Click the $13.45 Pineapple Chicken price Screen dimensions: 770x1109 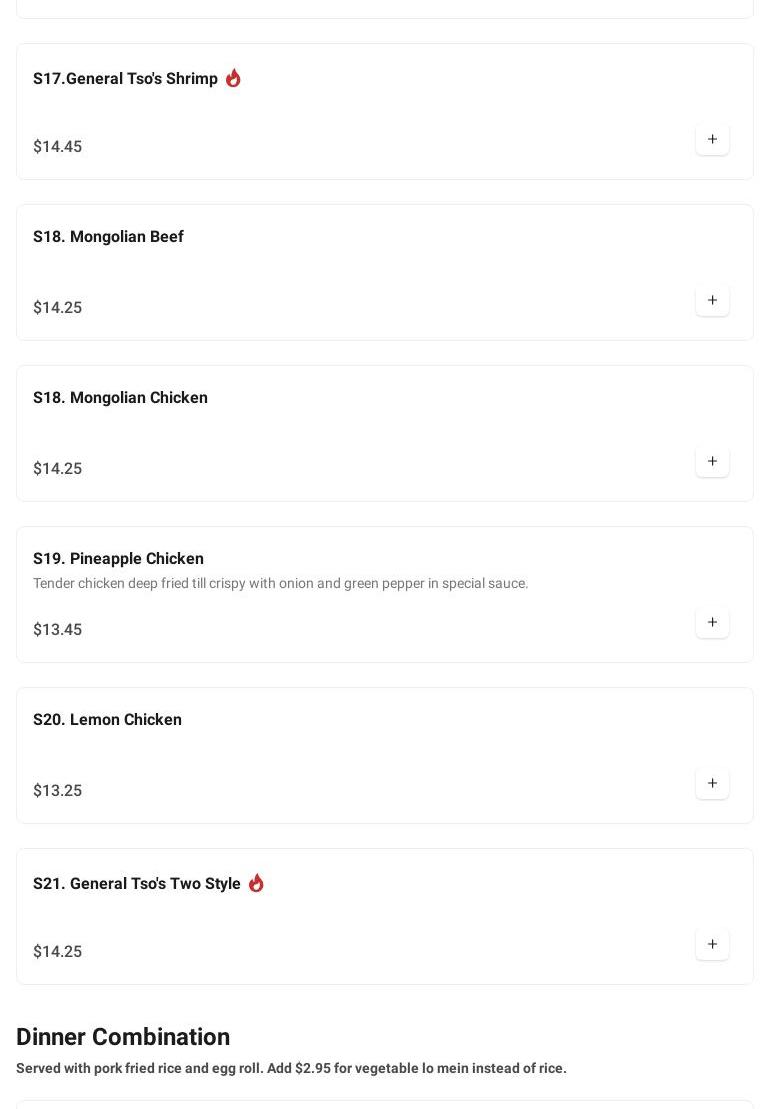pyautogui.click(x=57, y=630)
